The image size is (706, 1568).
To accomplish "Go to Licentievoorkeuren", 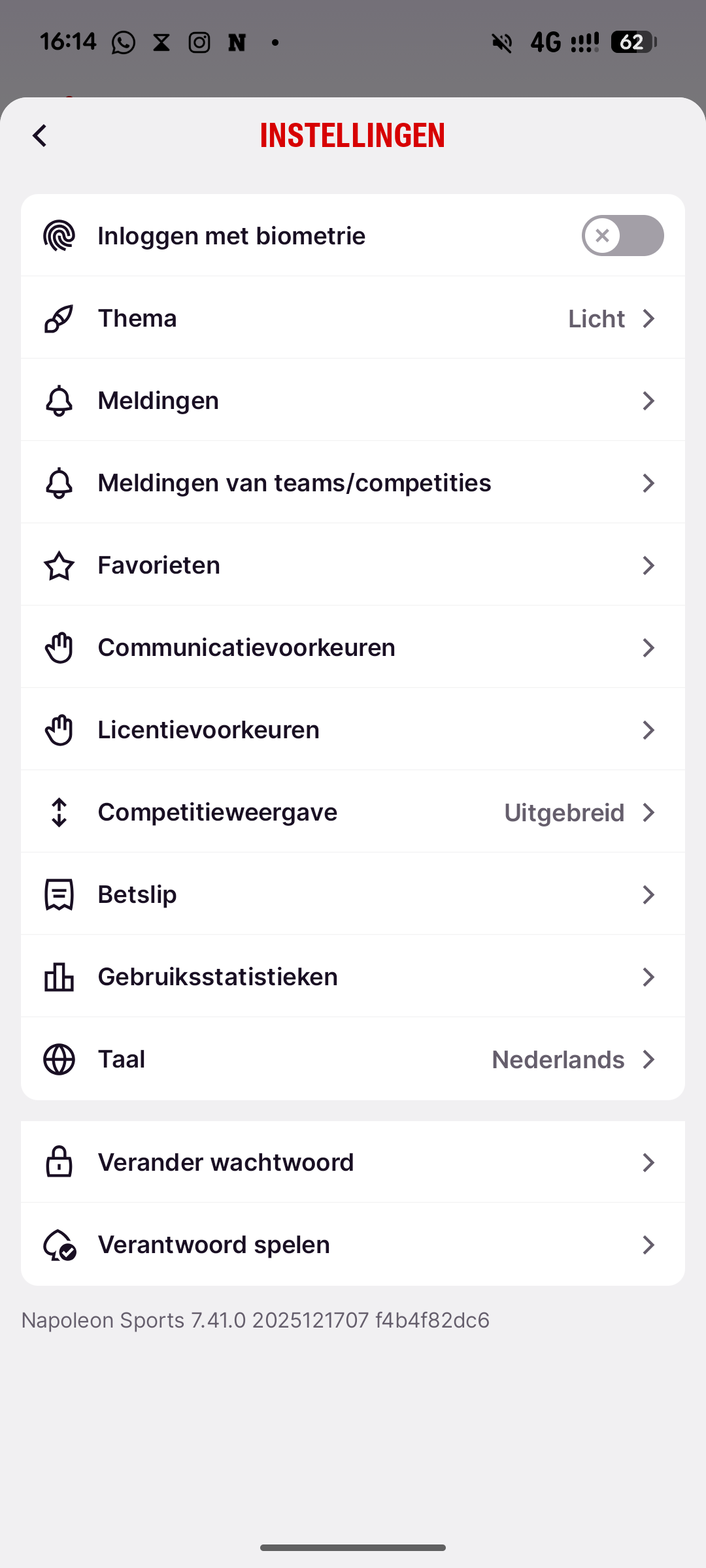I will click(209, 730).
